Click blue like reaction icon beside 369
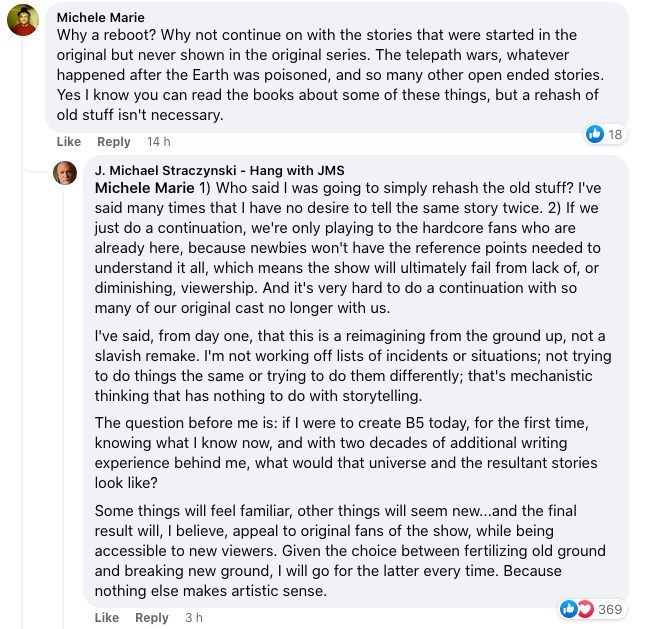The height and width of the screenshot is (629, 650). click(x=568, y=609)
